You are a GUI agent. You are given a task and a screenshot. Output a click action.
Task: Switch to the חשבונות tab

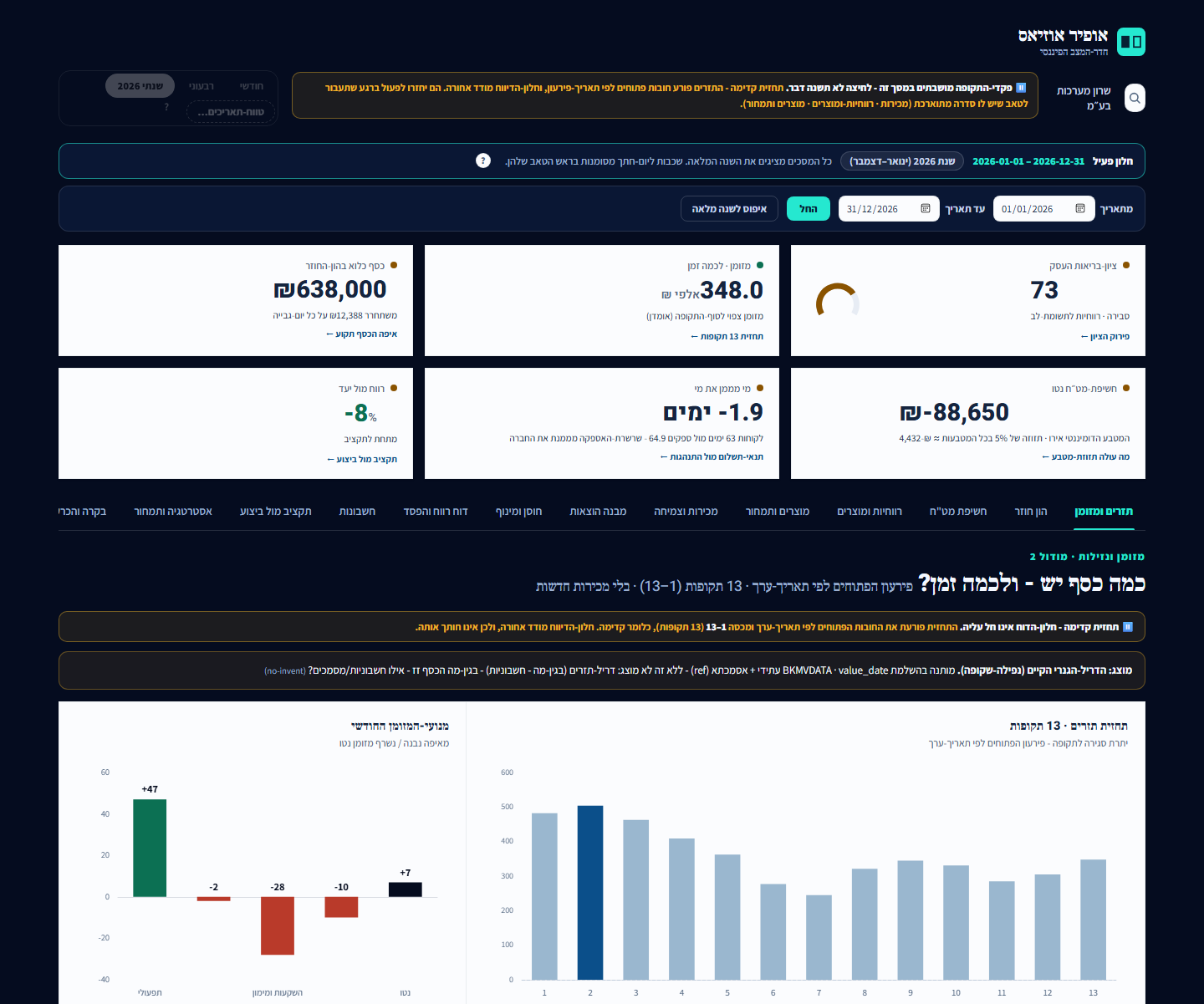[x=357, y=511]
